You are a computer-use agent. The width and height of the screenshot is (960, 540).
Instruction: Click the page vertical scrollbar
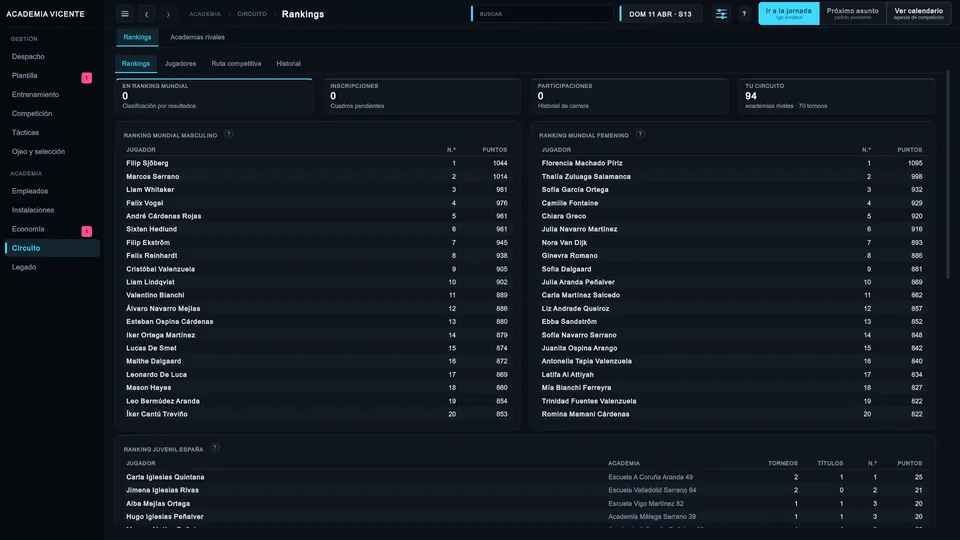coord(947,175)
